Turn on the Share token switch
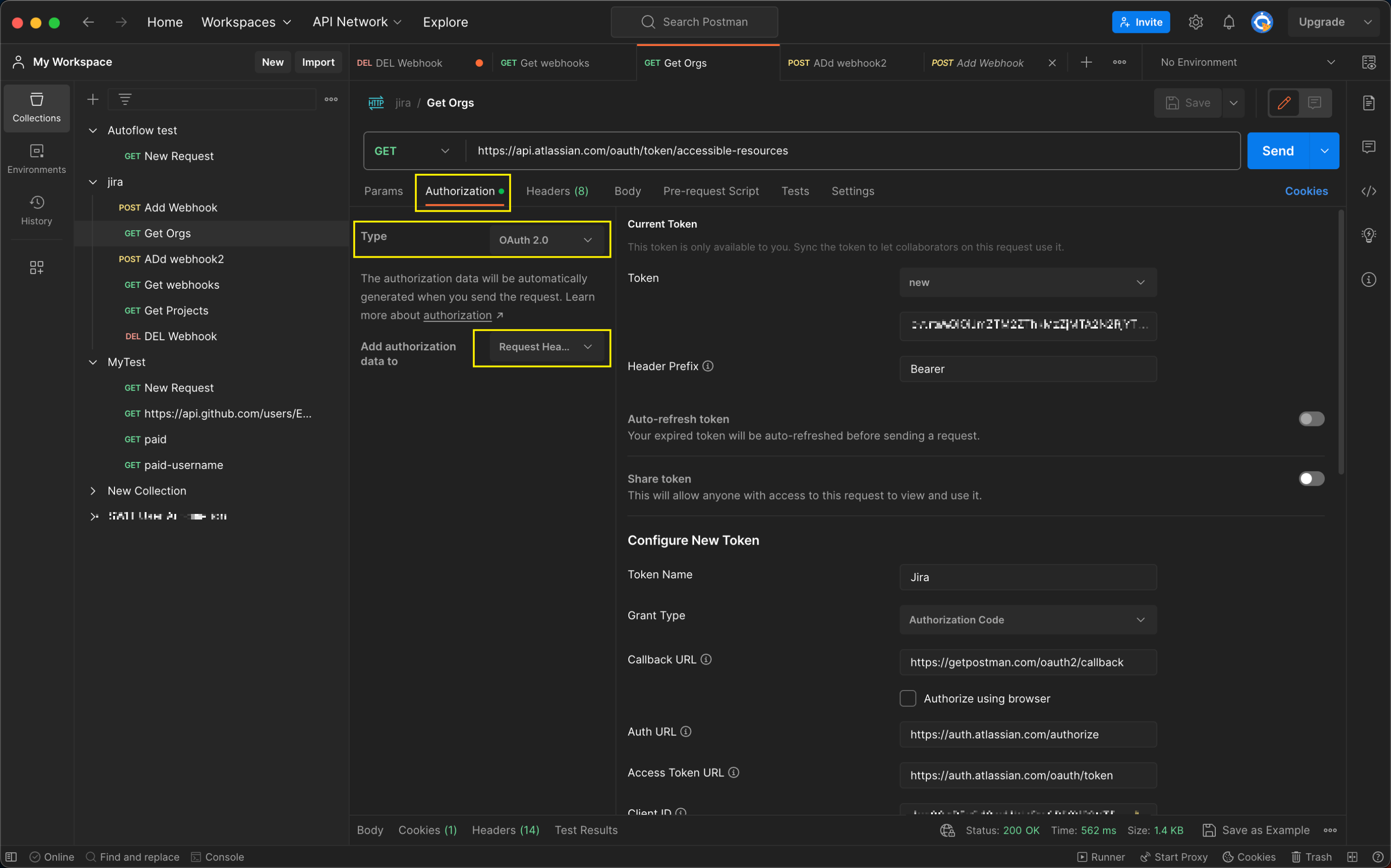1391x868 pixels. [1311, 479]
